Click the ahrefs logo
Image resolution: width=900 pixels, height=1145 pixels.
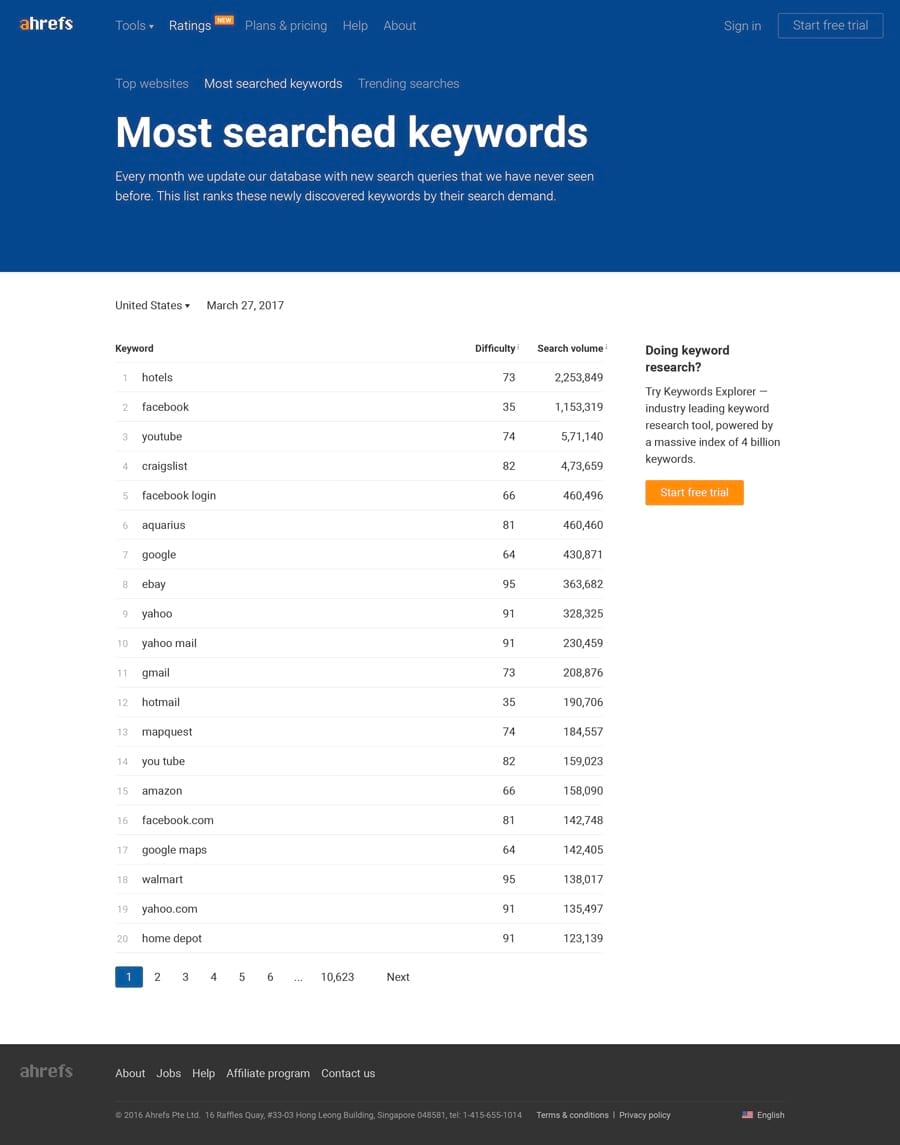click(x=46, y=24)
